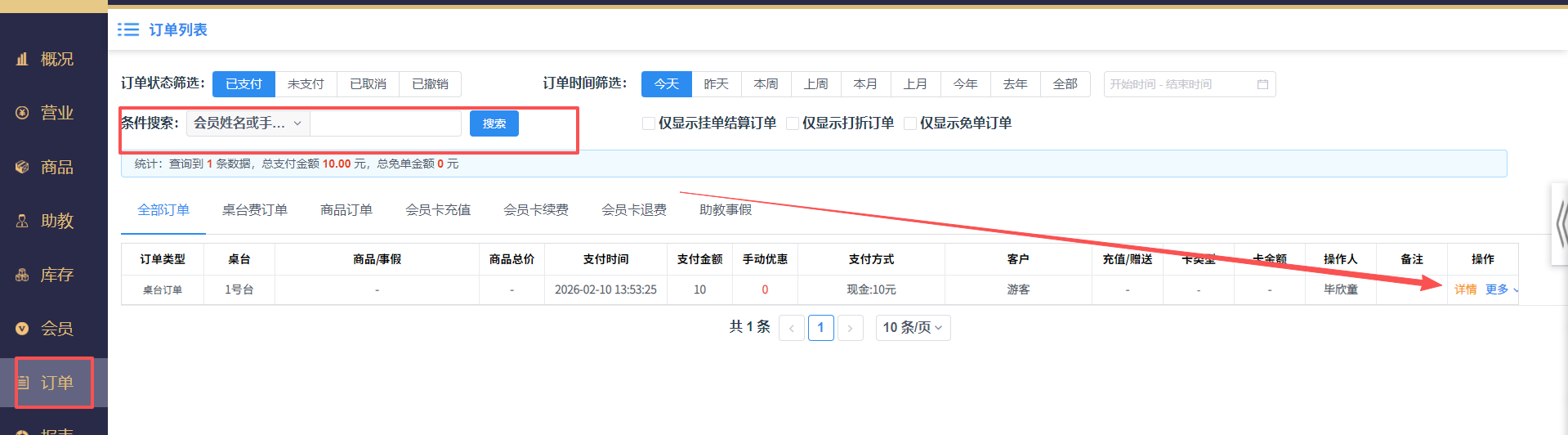Switch to 全部订单 tab
Image resolution: width=1568 pixels, height=435 pixels.
(163, 210)
